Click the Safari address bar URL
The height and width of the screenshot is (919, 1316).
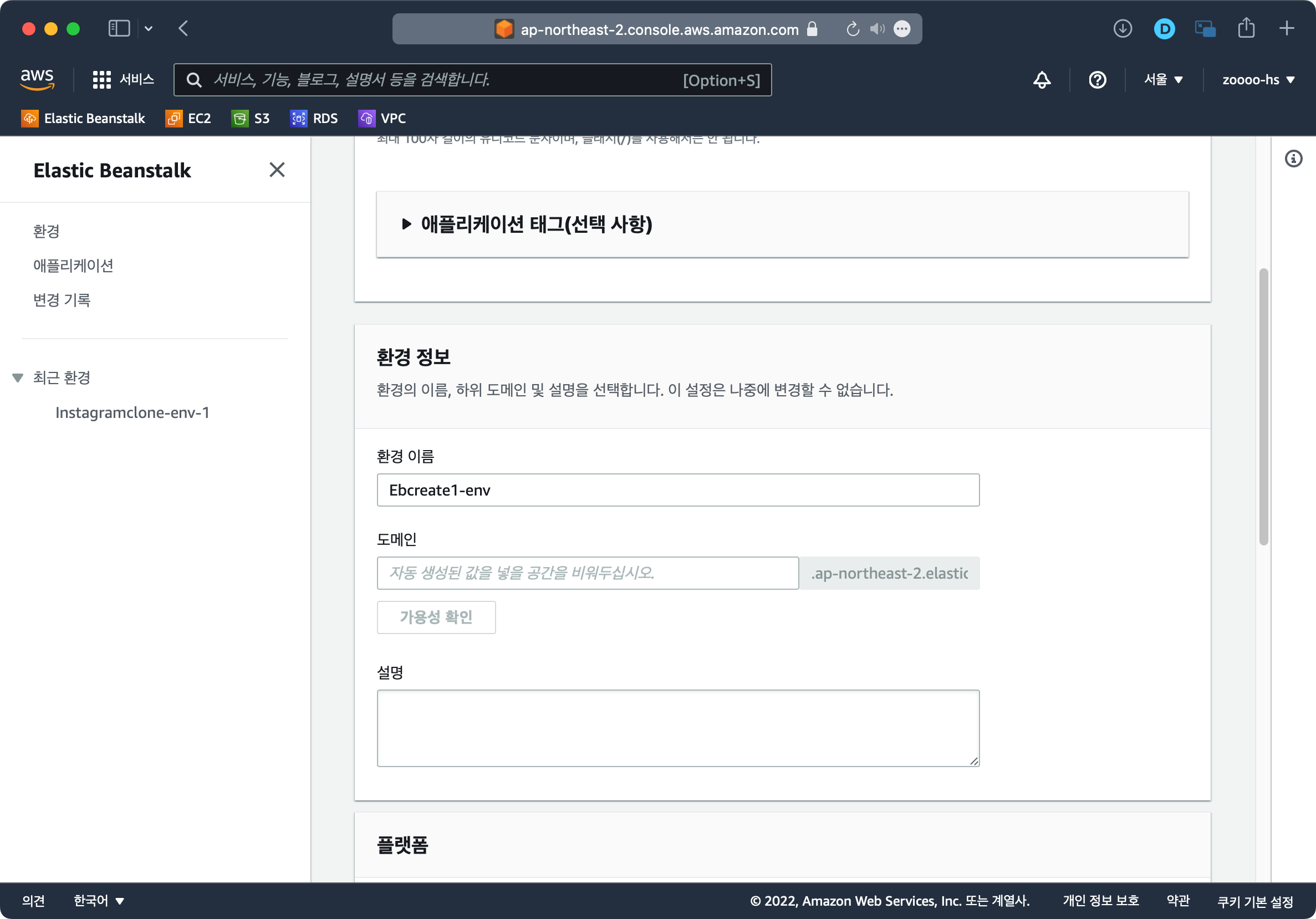(x=659, y=29)
